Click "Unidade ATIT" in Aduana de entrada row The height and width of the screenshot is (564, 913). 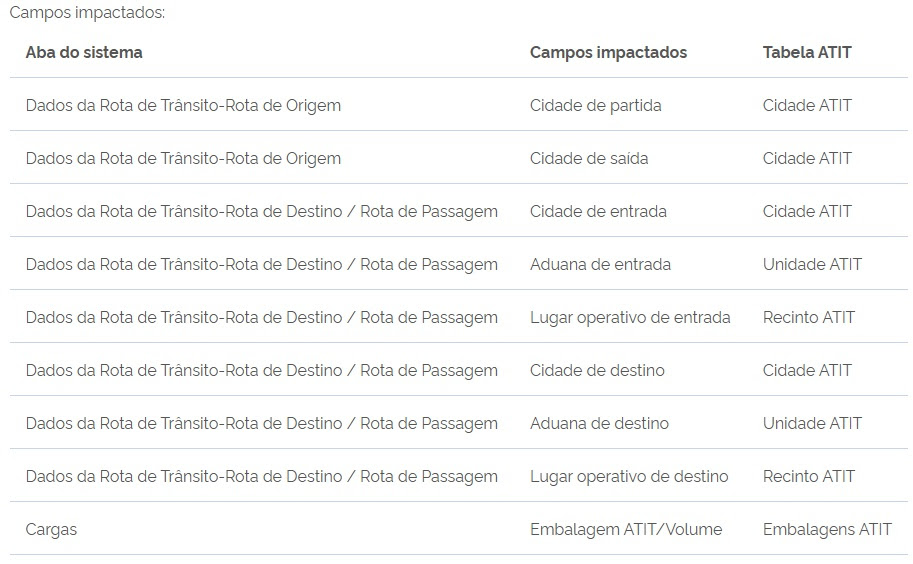tap(812, 264)
